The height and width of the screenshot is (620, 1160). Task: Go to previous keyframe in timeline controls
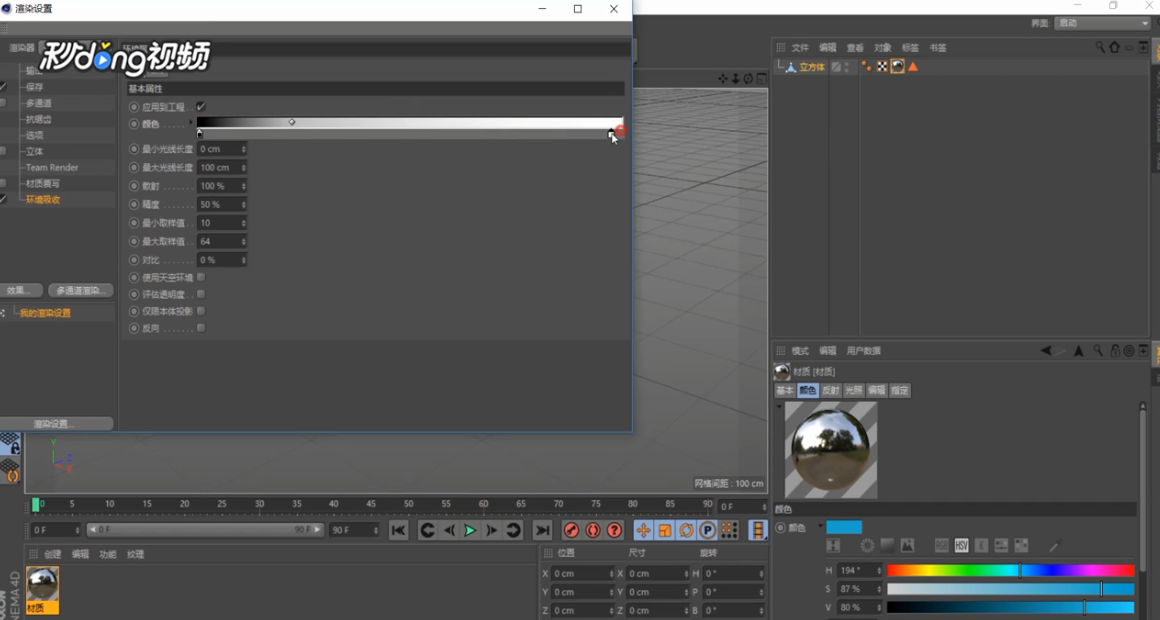427,530
